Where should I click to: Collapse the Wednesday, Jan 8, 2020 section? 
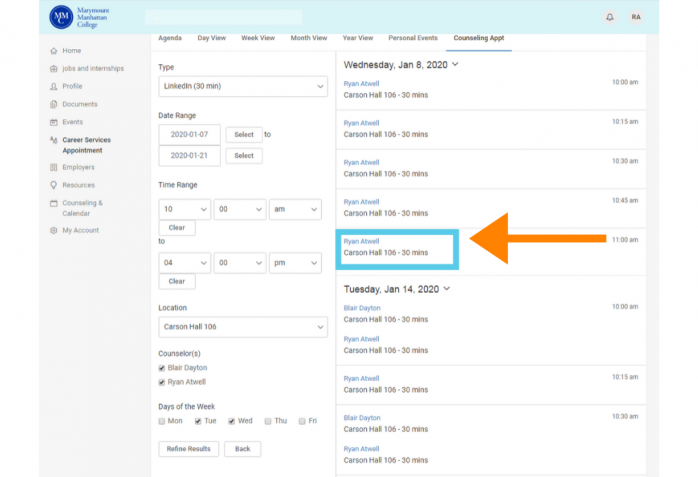(x=455, y=64)
